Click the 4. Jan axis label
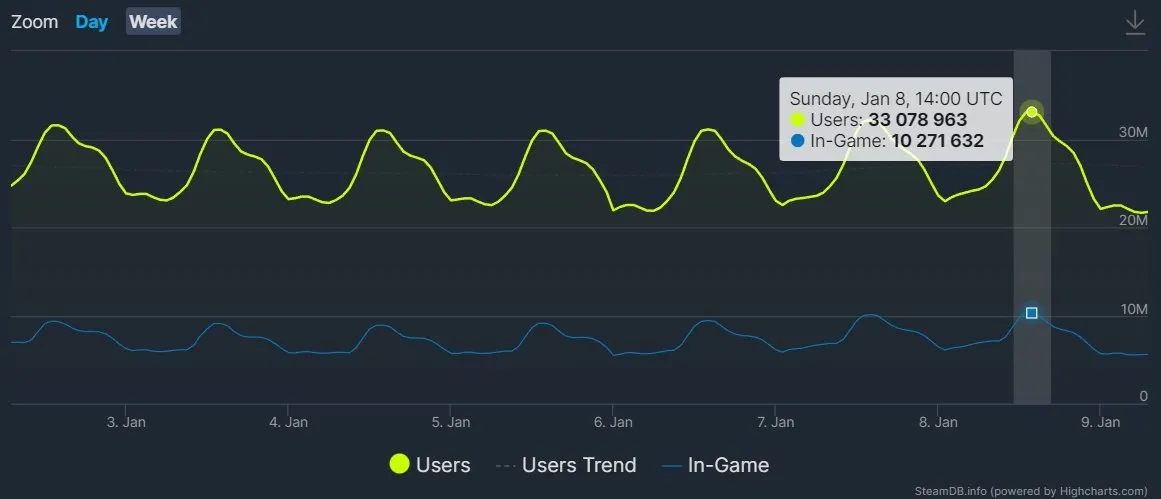The image size is (1161, 499). [289, 422]
